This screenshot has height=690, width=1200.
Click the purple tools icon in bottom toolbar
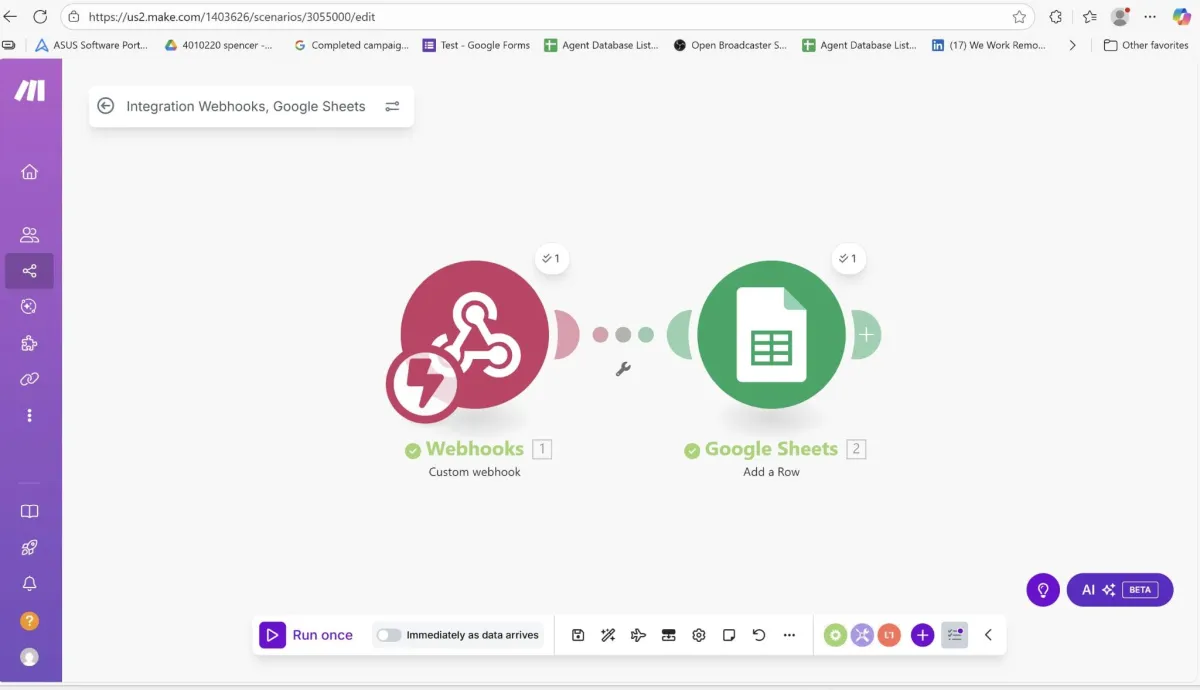tap(862, 635)
